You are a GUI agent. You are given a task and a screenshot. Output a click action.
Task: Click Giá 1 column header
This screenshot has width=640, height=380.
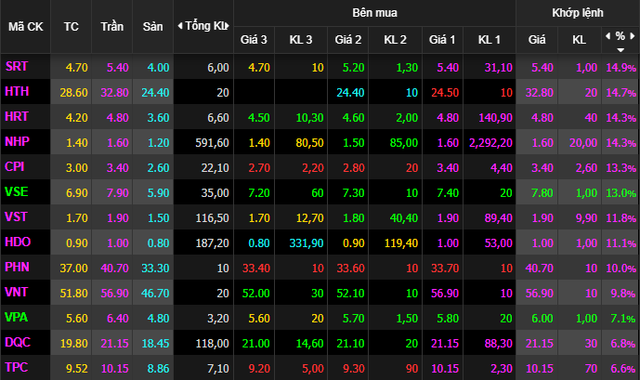pyautogui.click(x=442, y=40)
